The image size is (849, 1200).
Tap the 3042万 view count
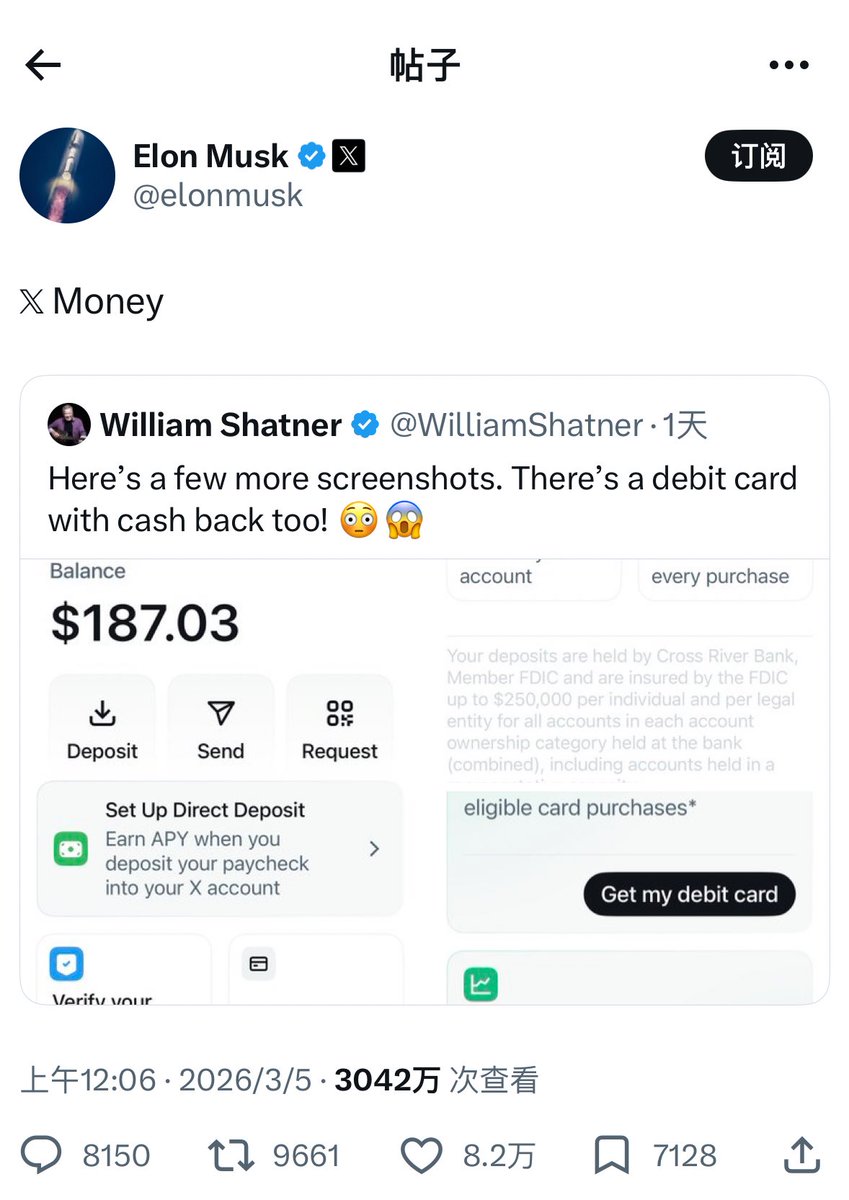387,1080
